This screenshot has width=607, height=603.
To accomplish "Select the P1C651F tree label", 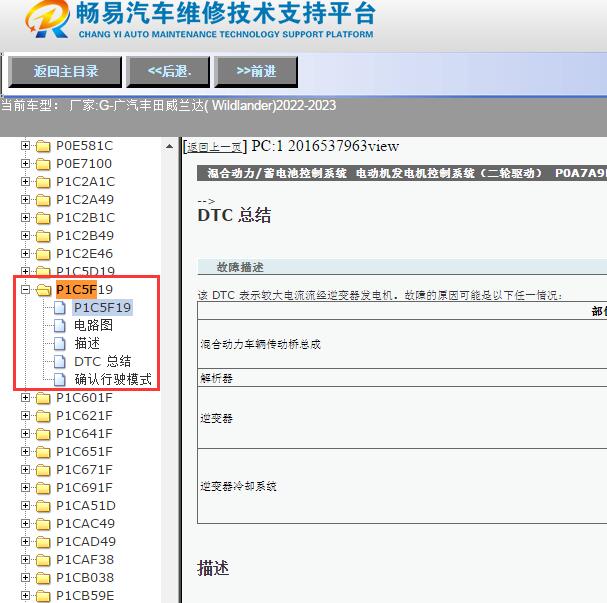I will 84,452.
